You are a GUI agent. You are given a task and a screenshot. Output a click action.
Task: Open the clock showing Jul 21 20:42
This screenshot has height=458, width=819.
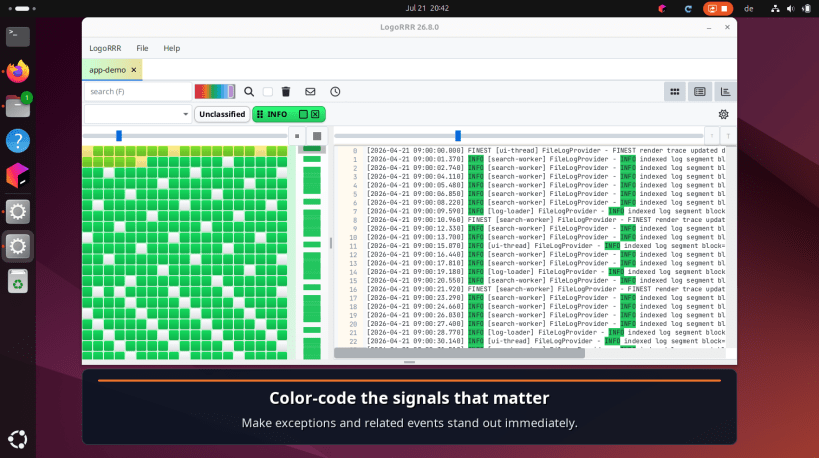pyautogui.click(x=427, y=8)
